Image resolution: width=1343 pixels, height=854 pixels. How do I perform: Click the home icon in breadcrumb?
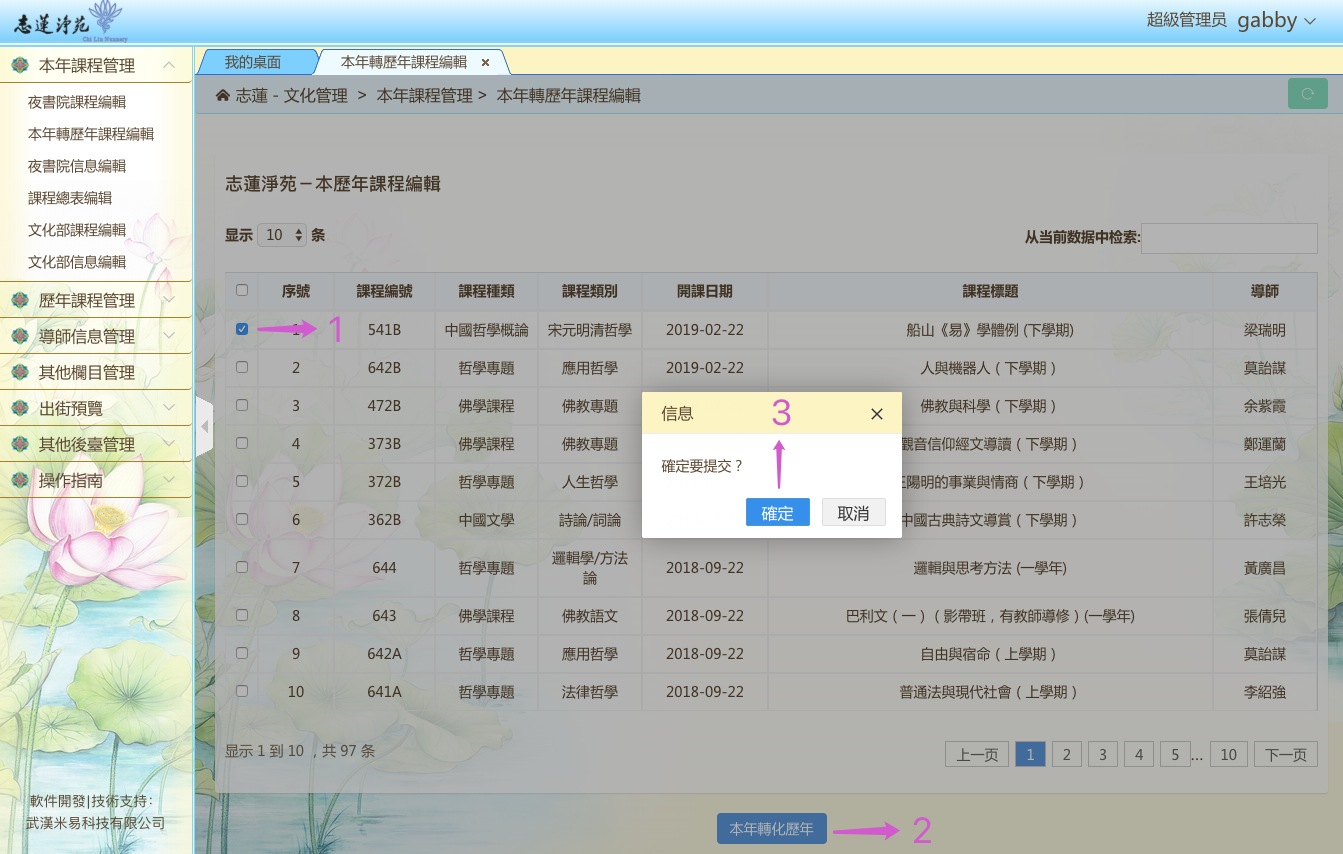(223, 96)
